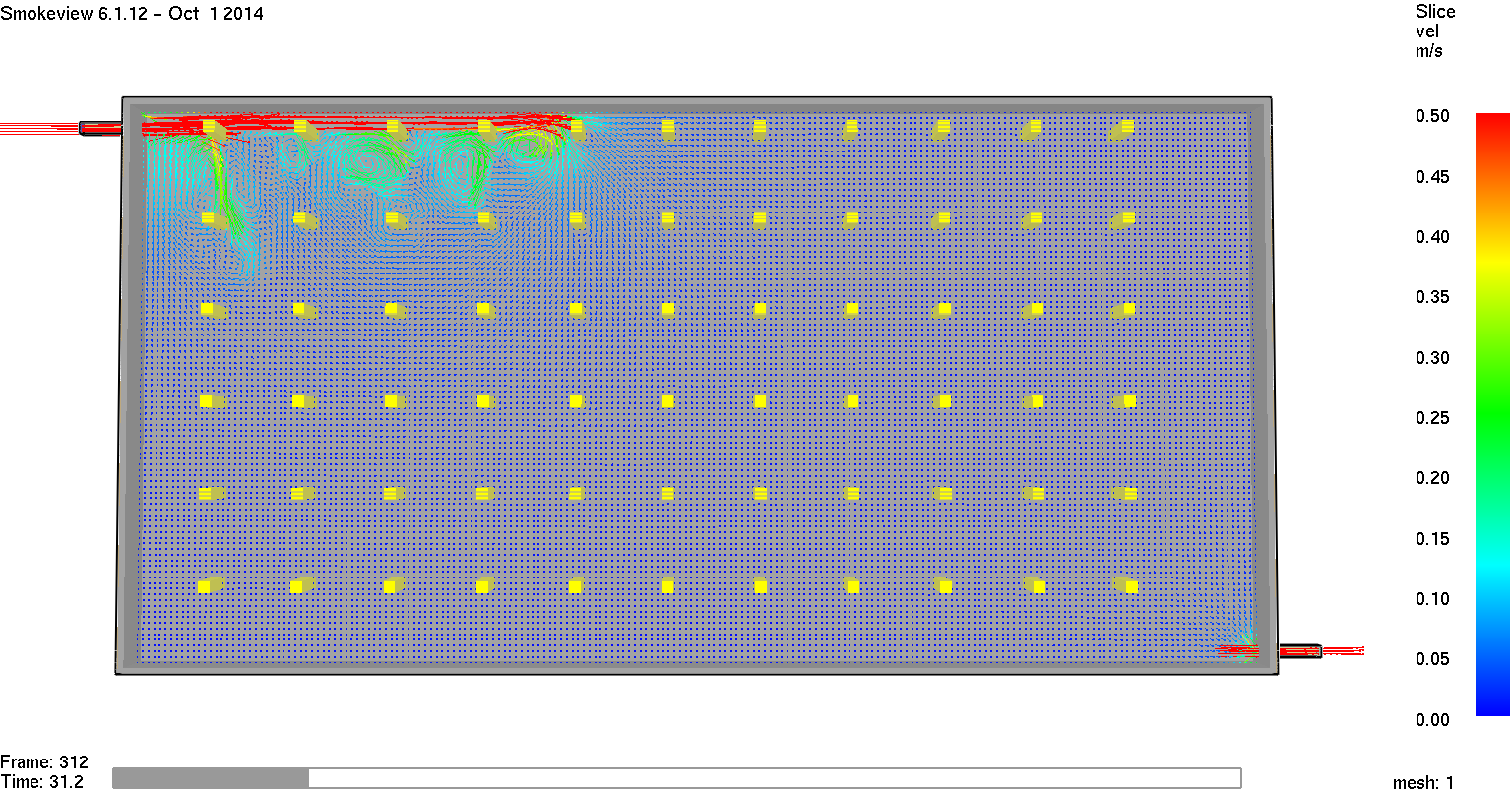
Task: Click the 0.50 colorbar maximum label
Action: point(1432,116)
